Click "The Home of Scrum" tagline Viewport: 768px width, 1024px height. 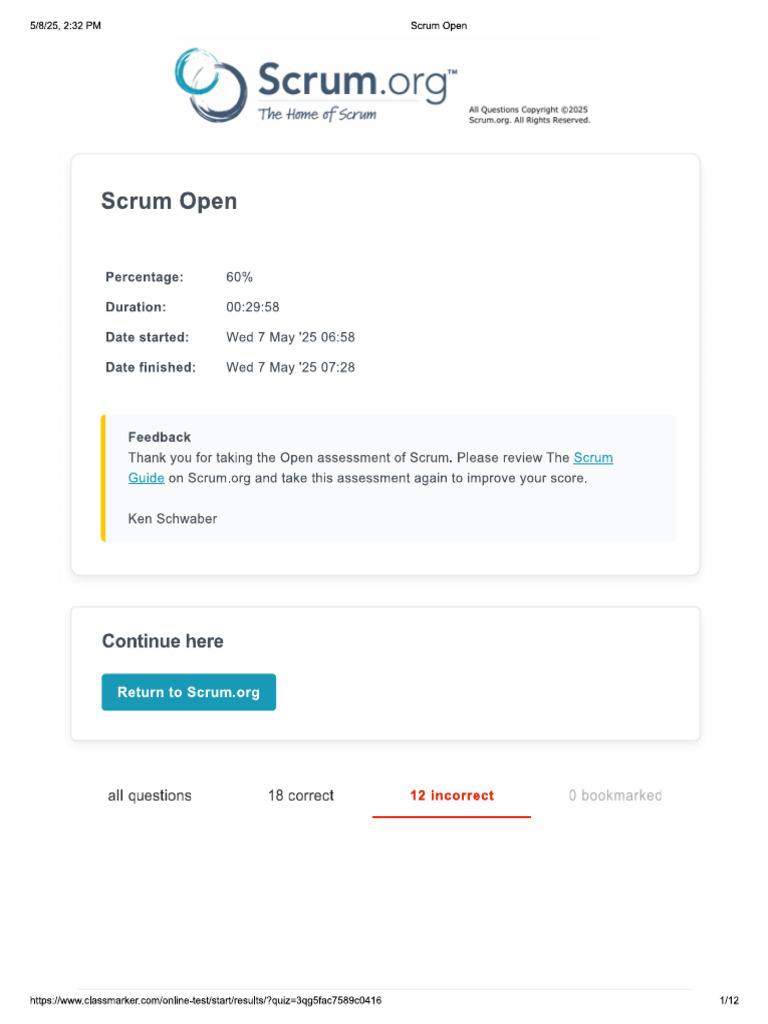click(x=317, y=114)
